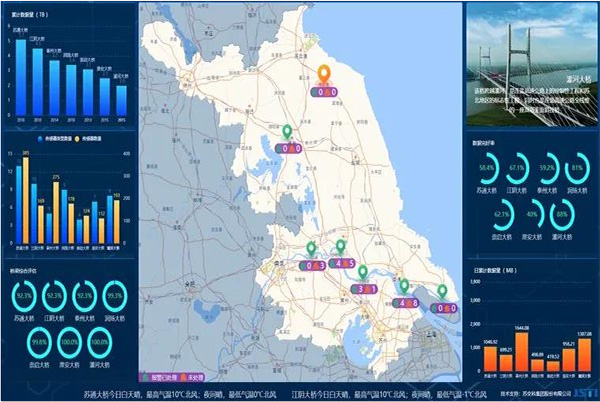600x402 pixels.
Task: Click the 67.1% data integrity ring for 江阴大桥
Action: point(518,166)
